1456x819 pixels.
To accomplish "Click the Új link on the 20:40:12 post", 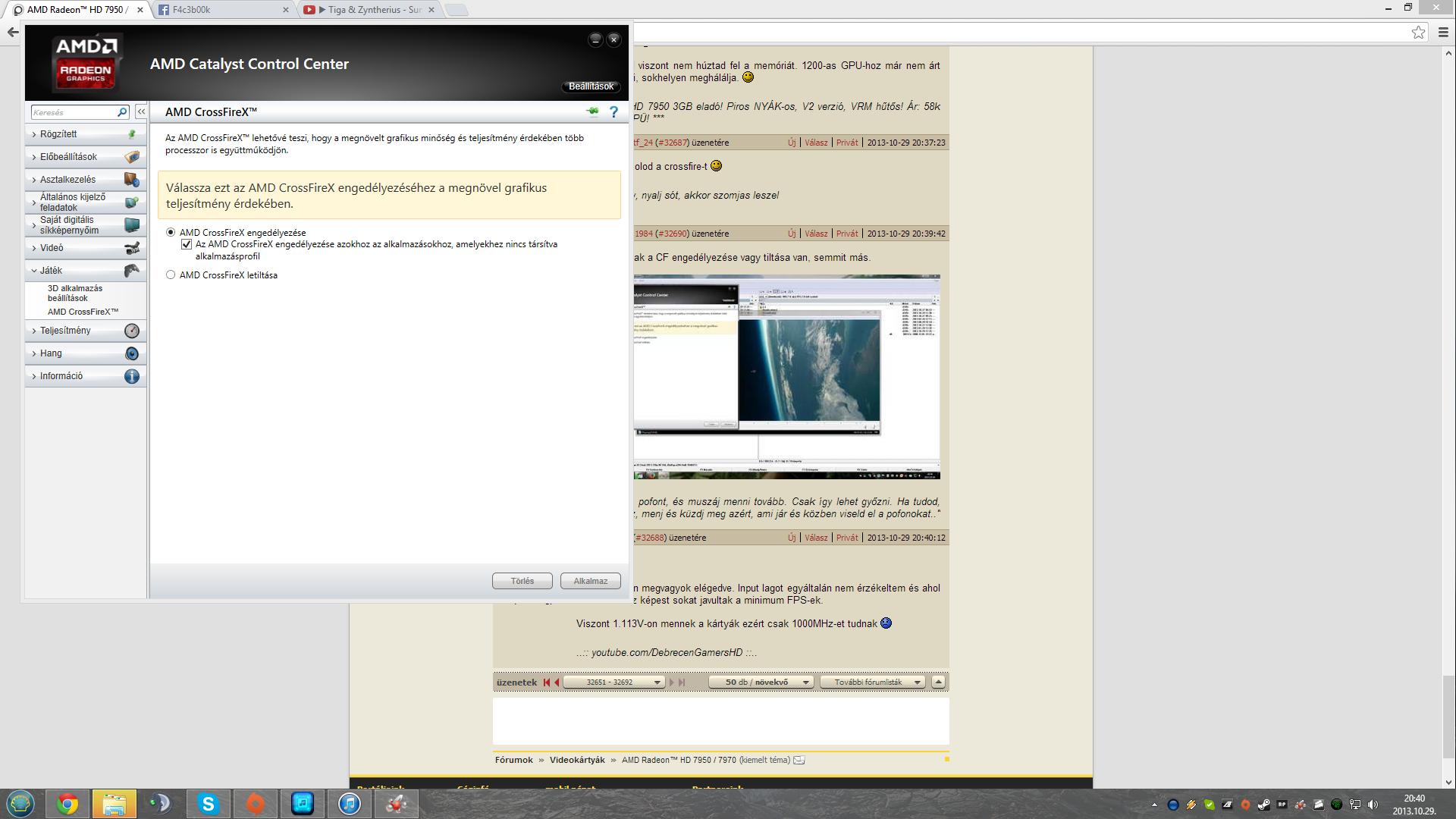I will click(x=792, y=538).
